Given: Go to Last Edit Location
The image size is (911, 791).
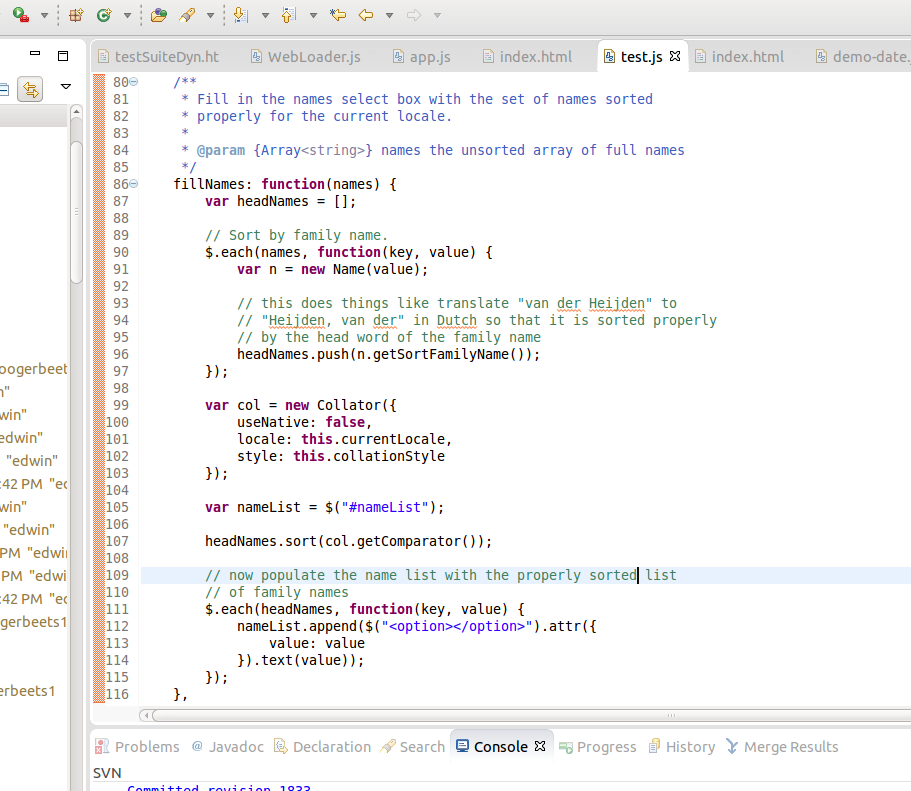Looking at the screenshot, I should (338, 15).
